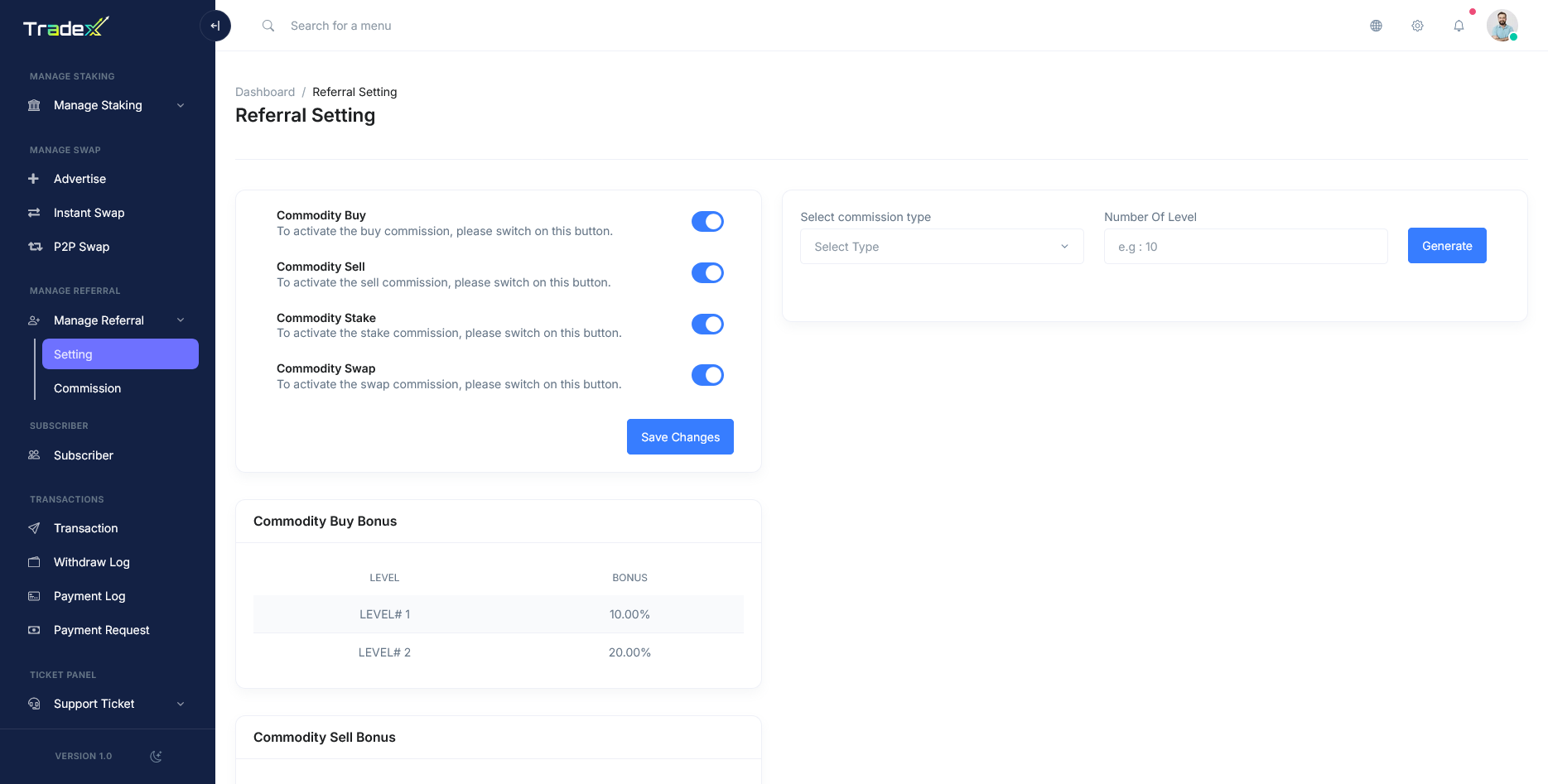This screenshot has width=1548, height=784.
Task: Disable the Commodity Buy toggle
Action: coord(707,222)
